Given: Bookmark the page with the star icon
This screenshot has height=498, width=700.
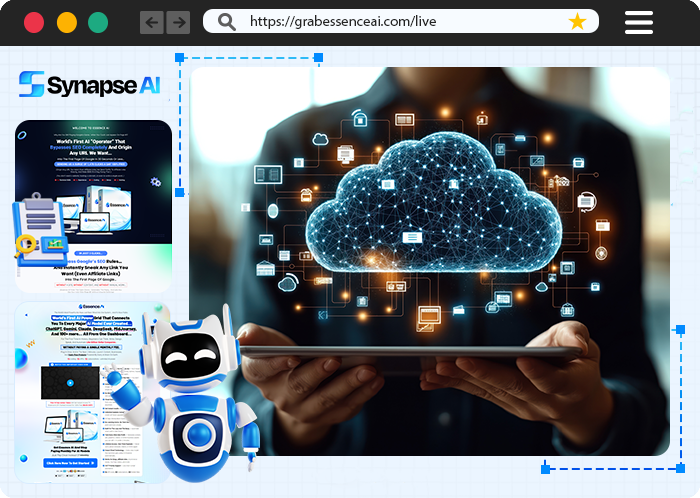Looking at the screenshot, I should point(577,22).
